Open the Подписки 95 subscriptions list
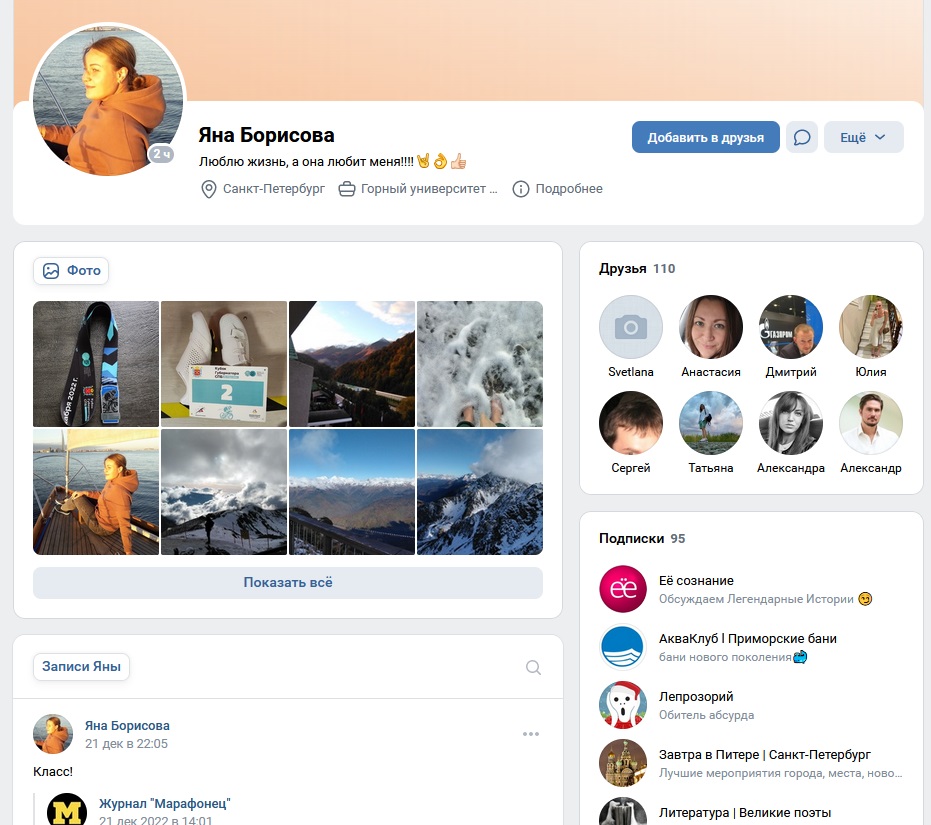 coord(642,538)
